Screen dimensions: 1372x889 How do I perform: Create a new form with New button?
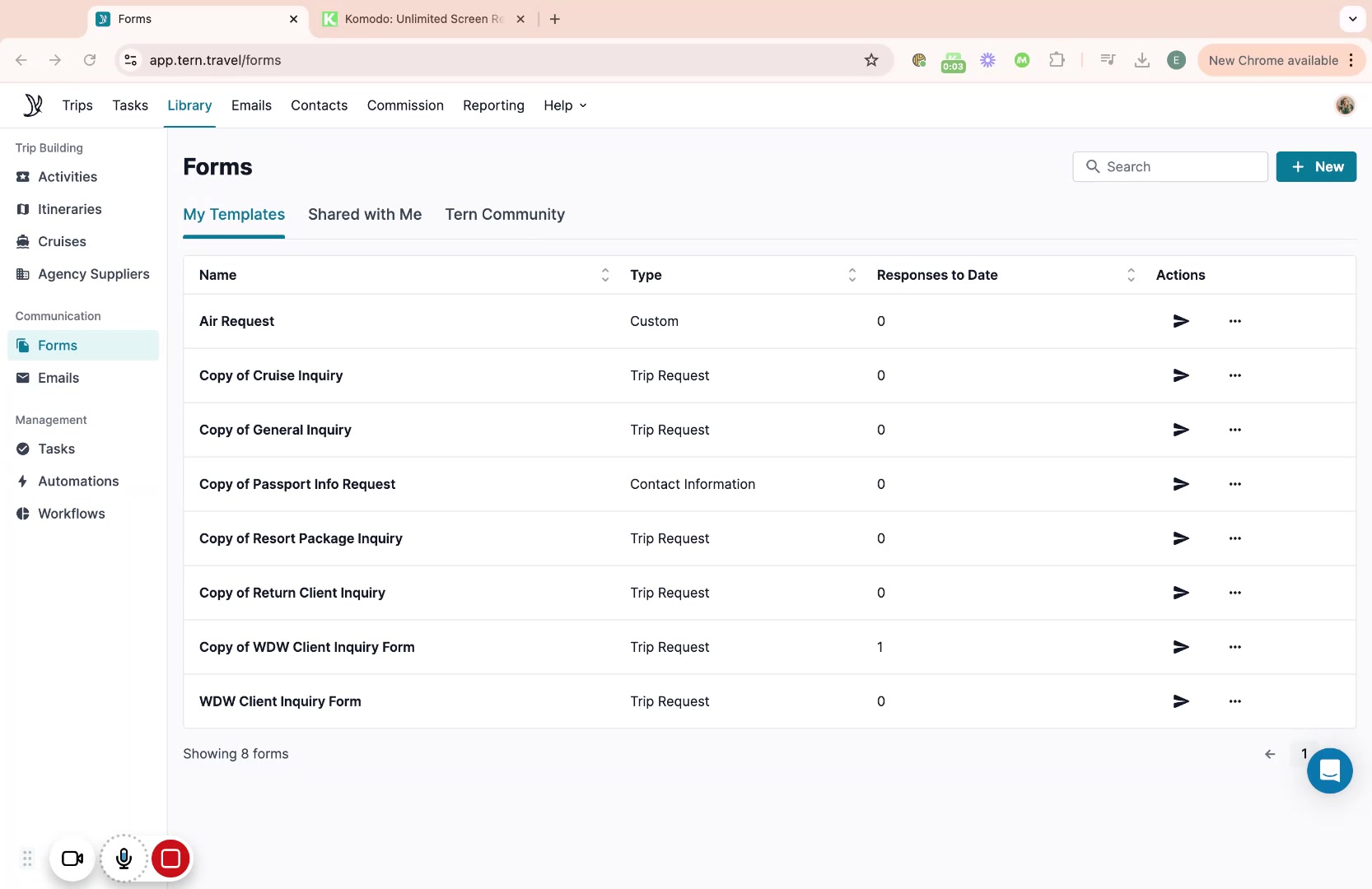point(1315,167)
